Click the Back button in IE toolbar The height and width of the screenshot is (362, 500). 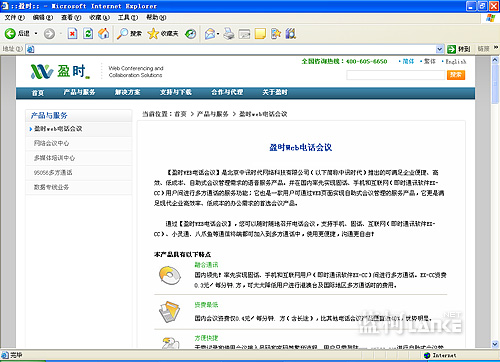tap(17, 33)
